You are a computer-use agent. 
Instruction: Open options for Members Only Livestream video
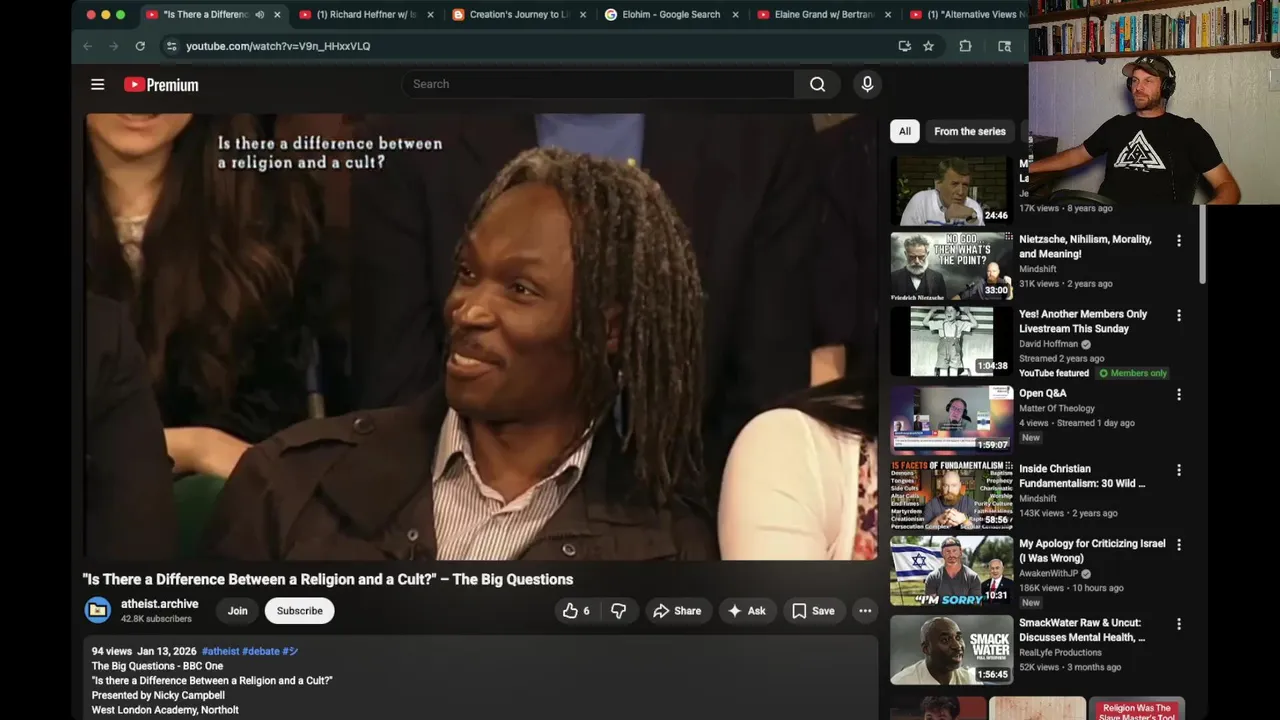coord(1179,315)
